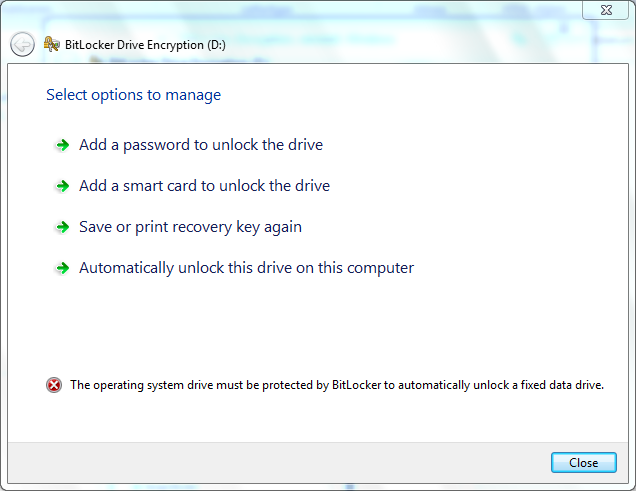Select Automatically unlock this drive on this computer
The image size is (636, 491).
[x=247, y=268]
